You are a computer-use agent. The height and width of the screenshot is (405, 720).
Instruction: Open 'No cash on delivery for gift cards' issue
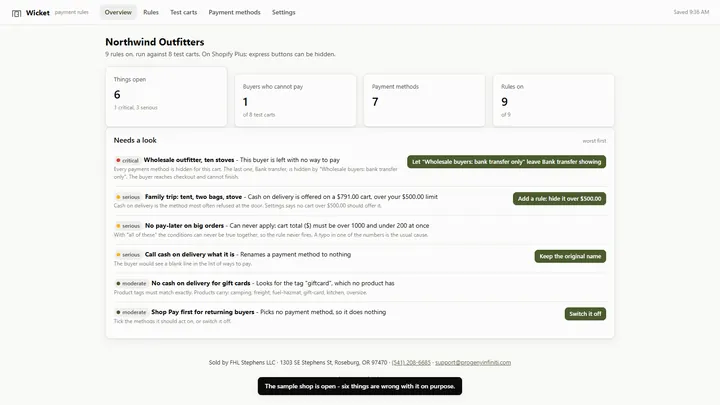(201, 283)
